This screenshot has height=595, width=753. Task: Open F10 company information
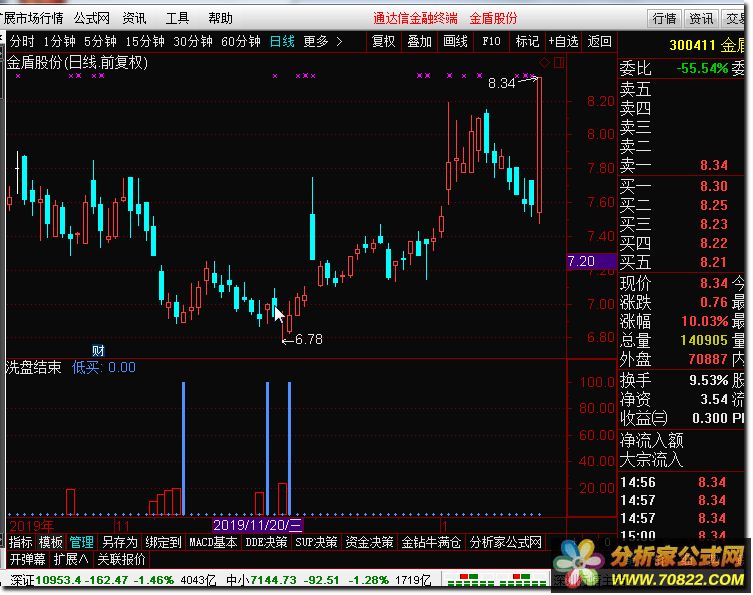[x=491, y=42]
